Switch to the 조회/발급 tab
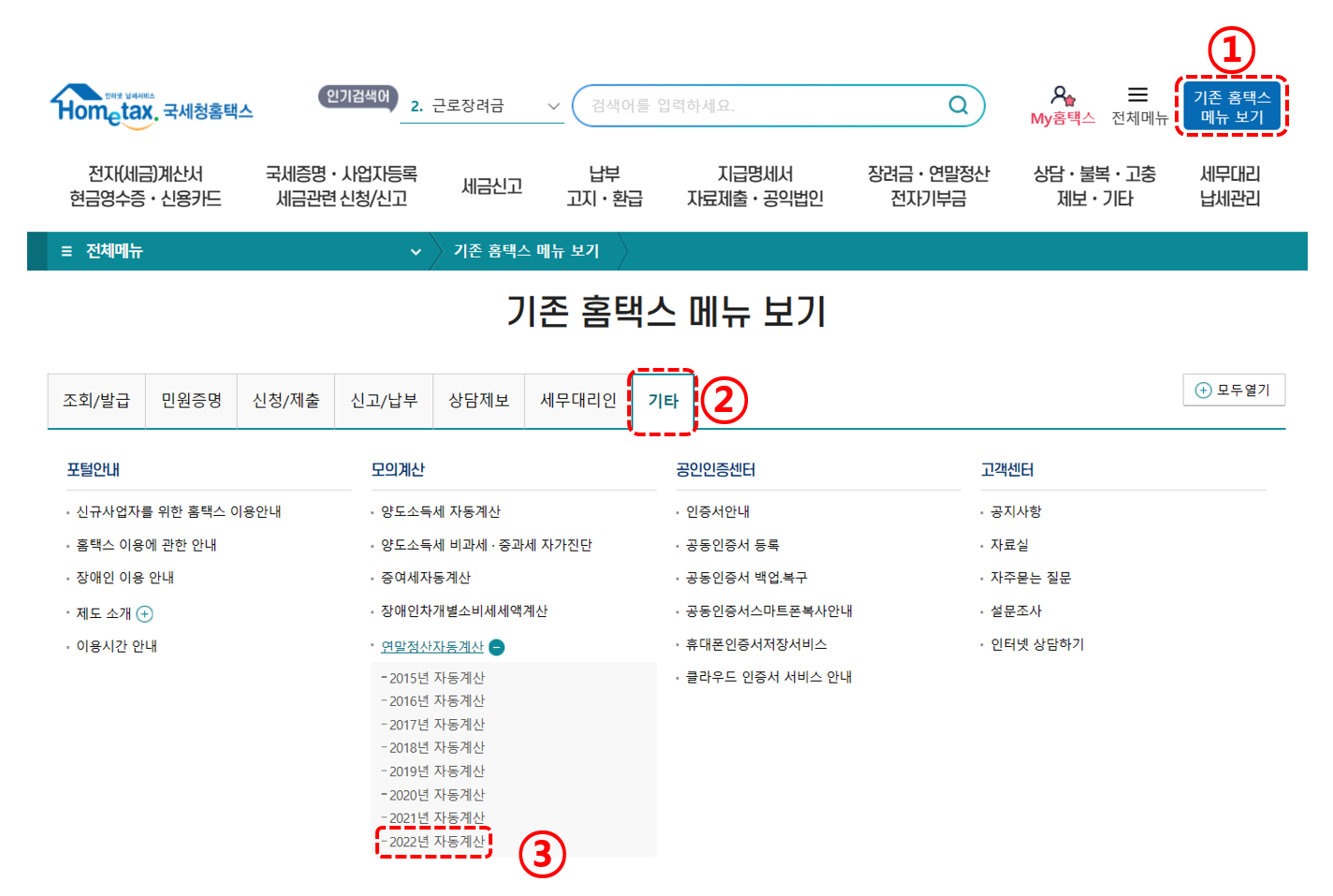This screenshot has height=896, width=1333. pyautogui.click(x=96, y=400)
